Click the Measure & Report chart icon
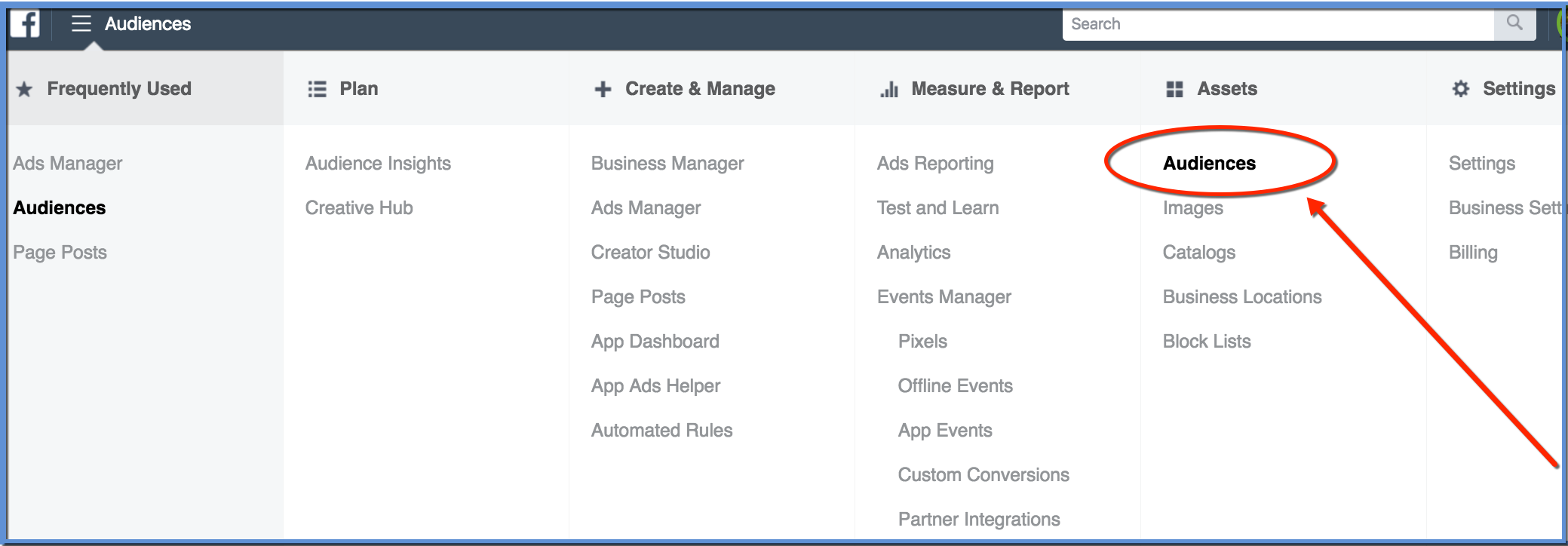Image resolution: width=1568 pixels, height=546 pixels. coord(889,90)
